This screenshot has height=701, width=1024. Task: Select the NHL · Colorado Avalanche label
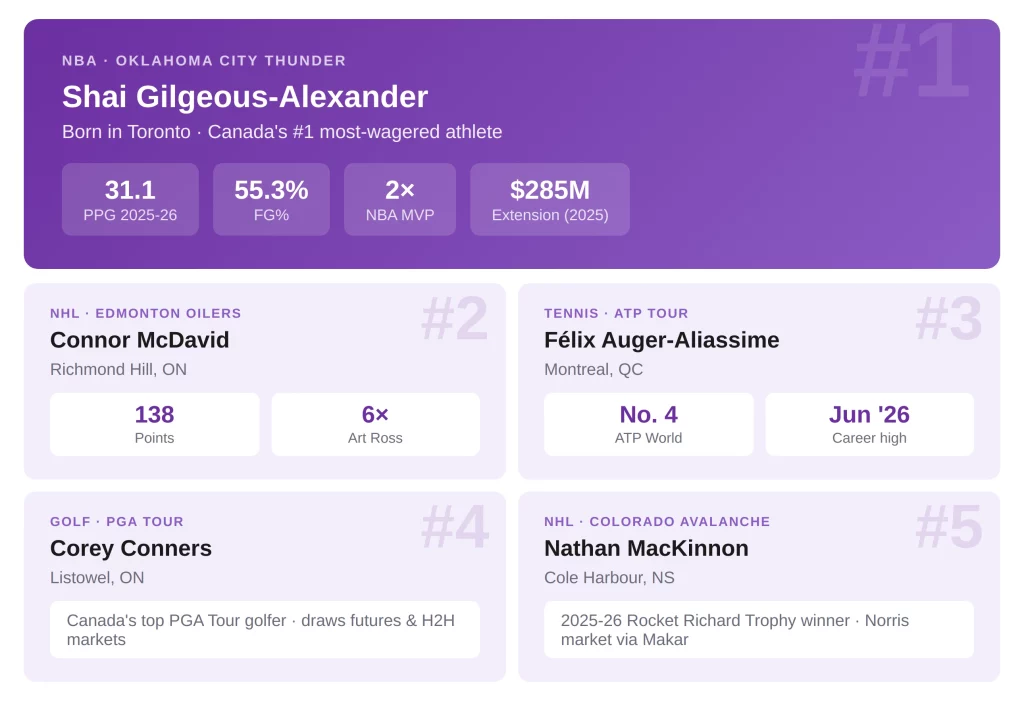pyautogui.click(x=657, y=521)
